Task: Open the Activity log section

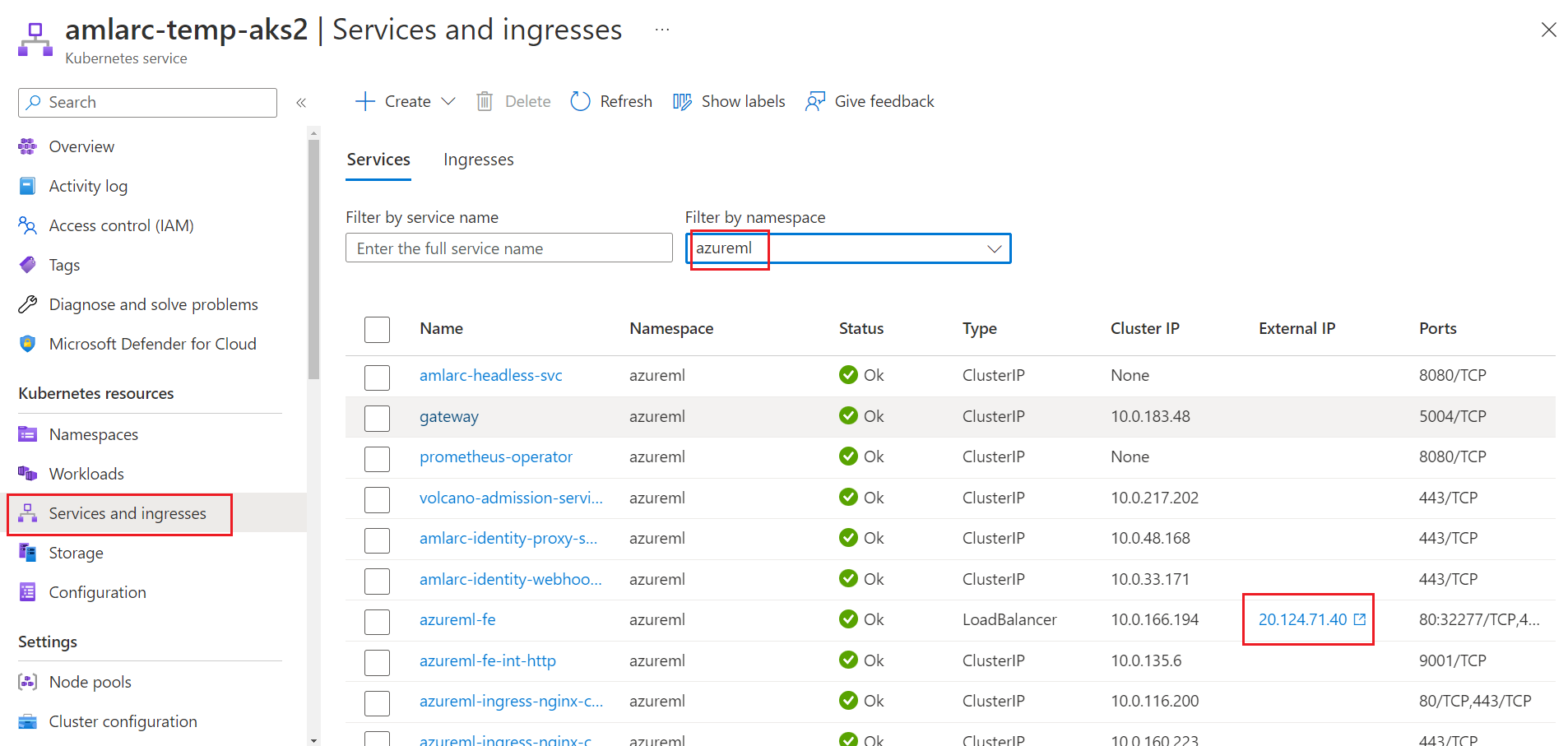Action: (x=88, y=185)
